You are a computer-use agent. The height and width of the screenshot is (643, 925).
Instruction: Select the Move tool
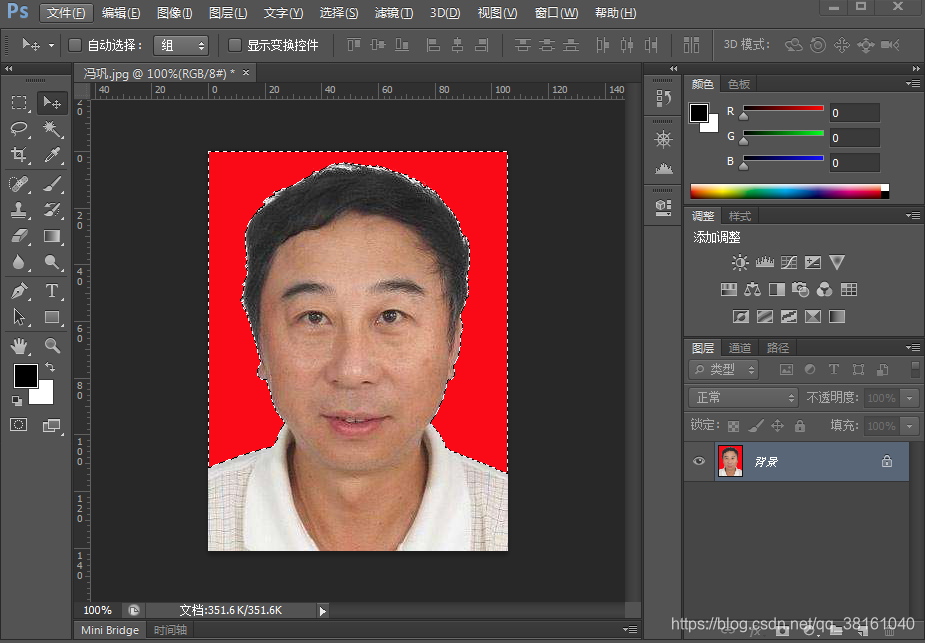(x=52, y=102)
